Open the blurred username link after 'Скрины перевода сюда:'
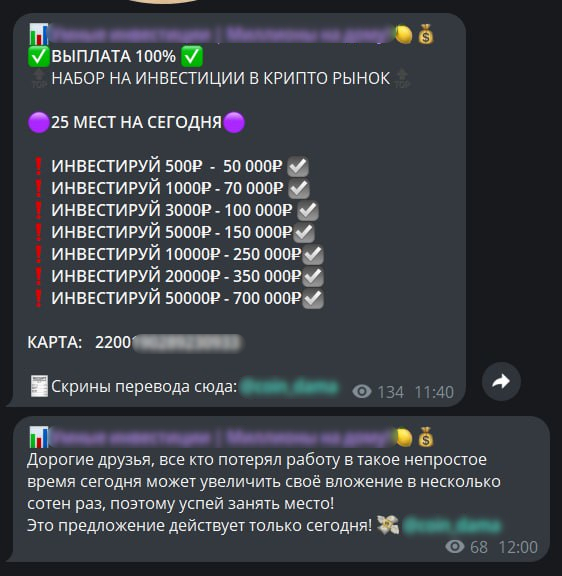The width and height of the screenshot is (562, 576). pyautogui.click(x=289, y=386)
